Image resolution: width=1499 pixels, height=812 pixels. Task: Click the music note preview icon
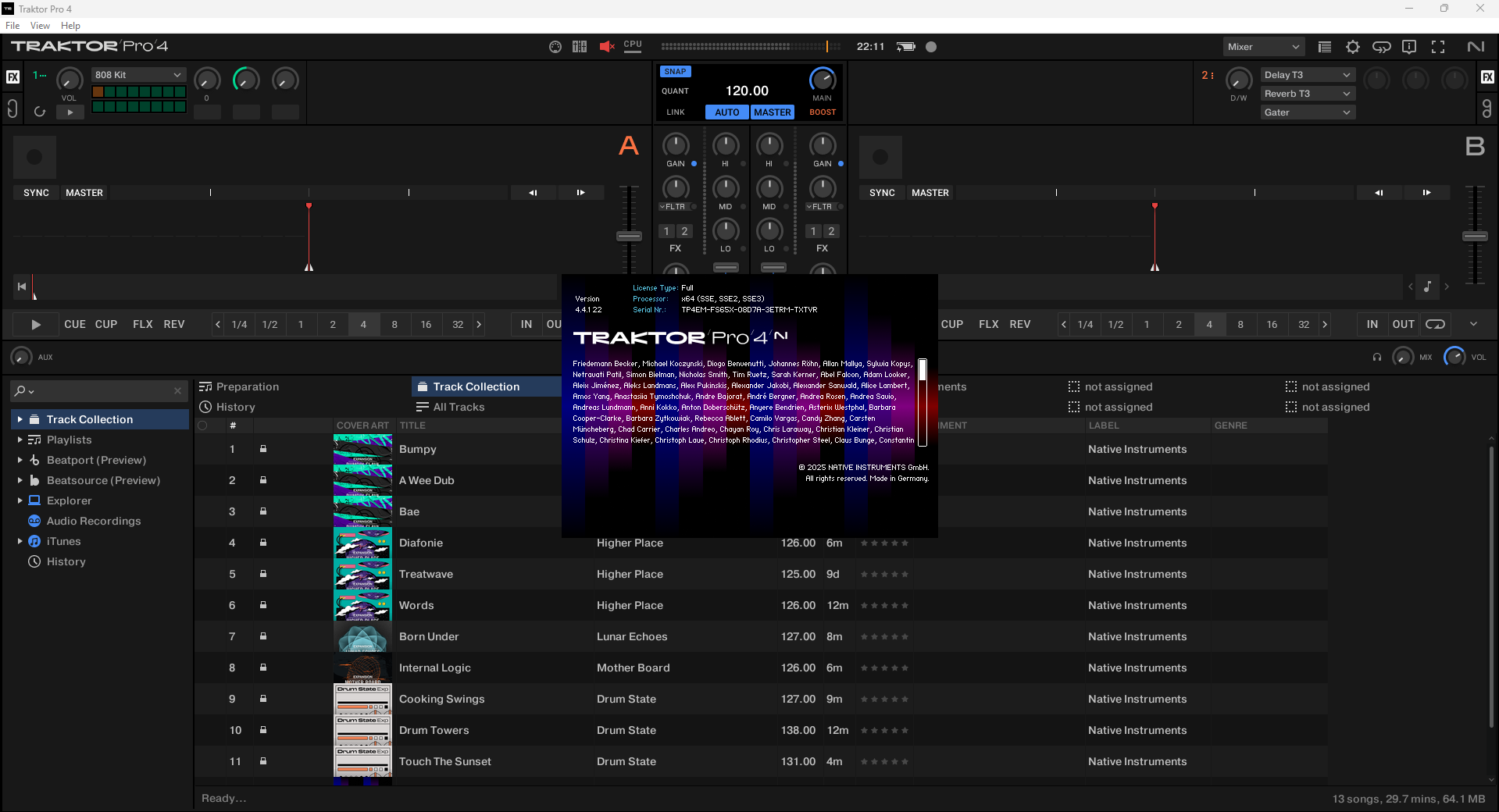point(1427,287)
